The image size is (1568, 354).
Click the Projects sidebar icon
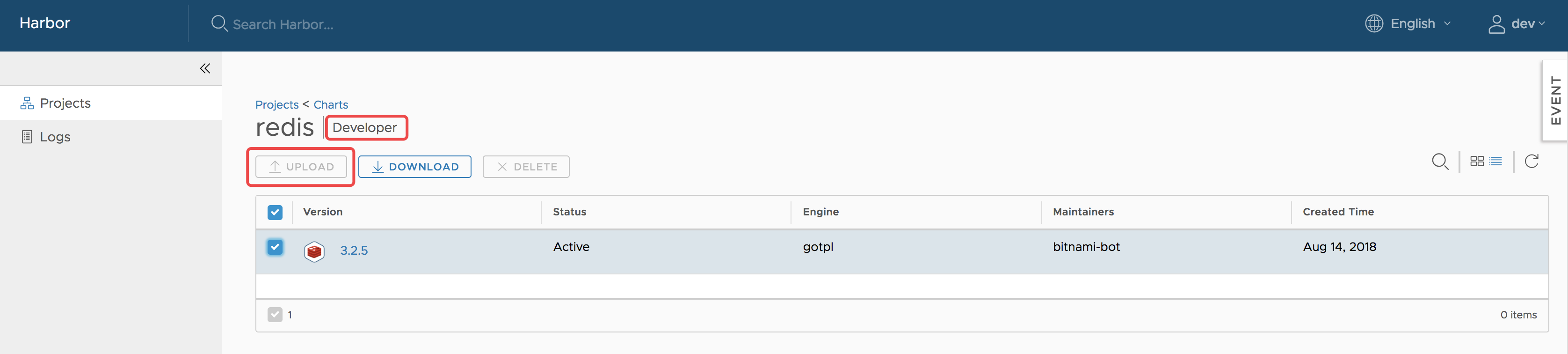[27, 103]
